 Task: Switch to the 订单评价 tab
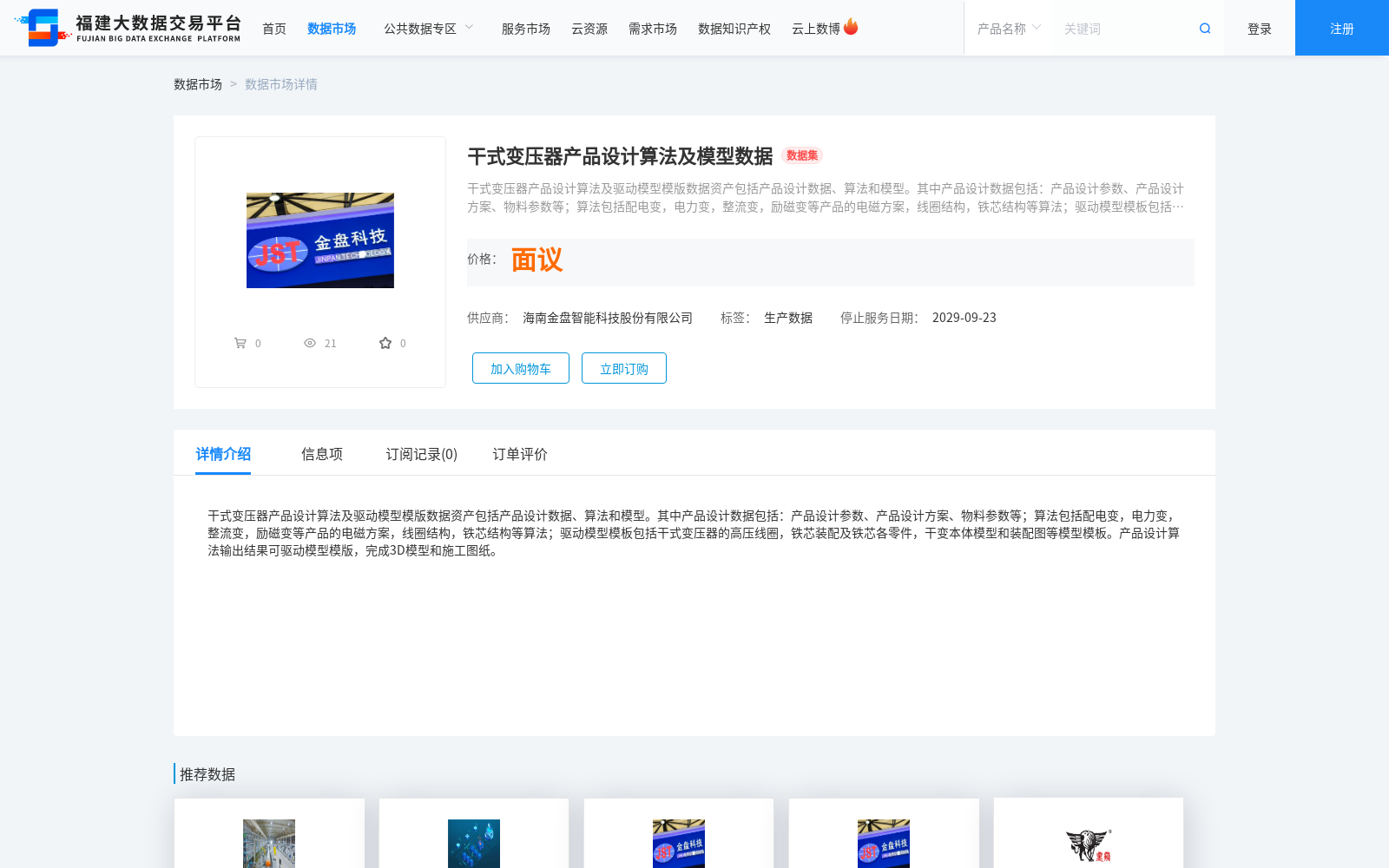click(x=520, y=454)
